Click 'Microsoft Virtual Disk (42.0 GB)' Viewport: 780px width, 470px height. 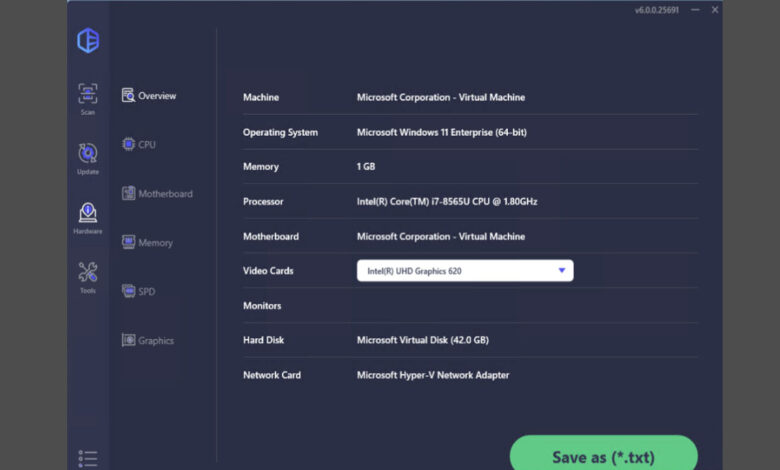423,340
